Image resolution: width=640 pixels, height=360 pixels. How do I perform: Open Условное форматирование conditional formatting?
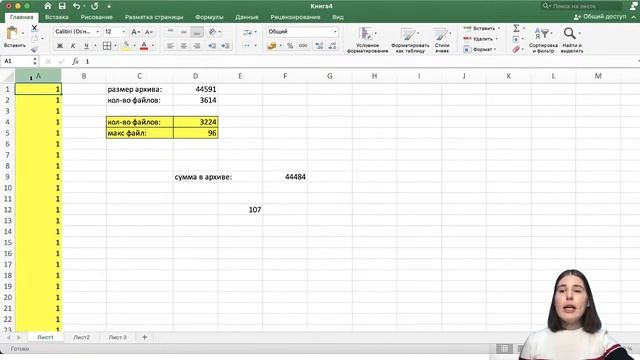367,40
